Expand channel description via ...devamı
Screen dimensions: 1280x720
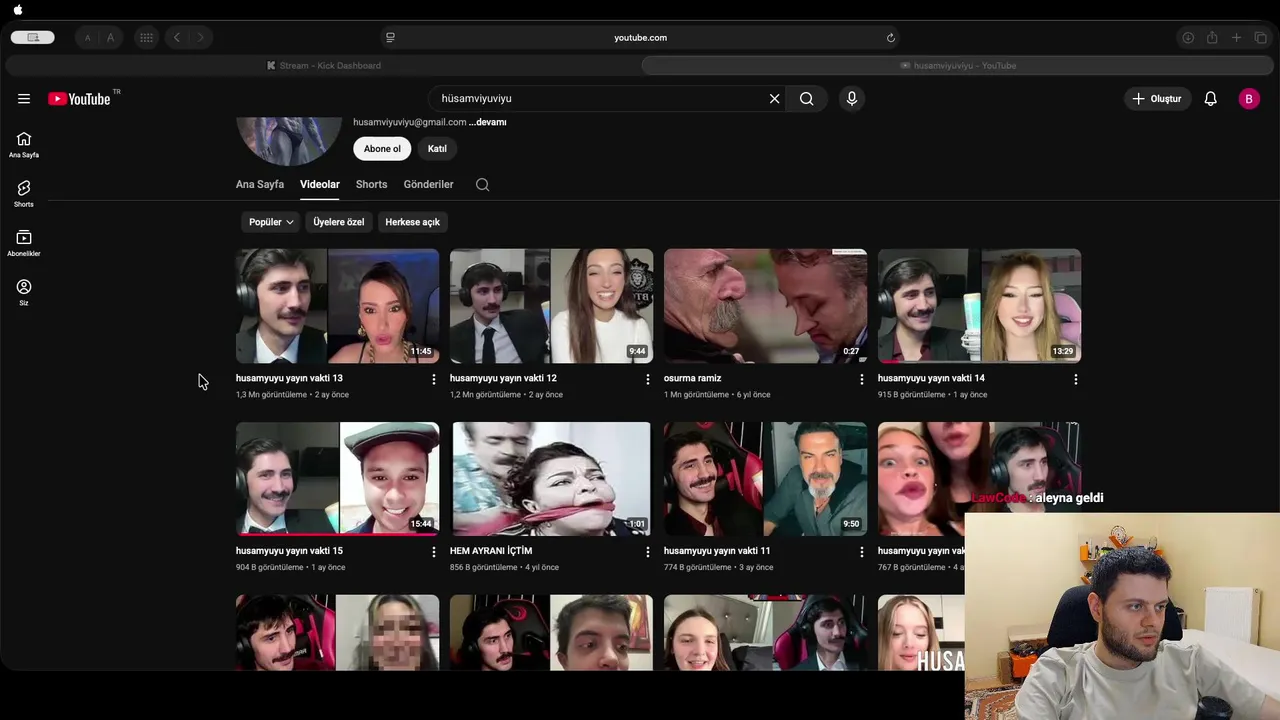488,122
